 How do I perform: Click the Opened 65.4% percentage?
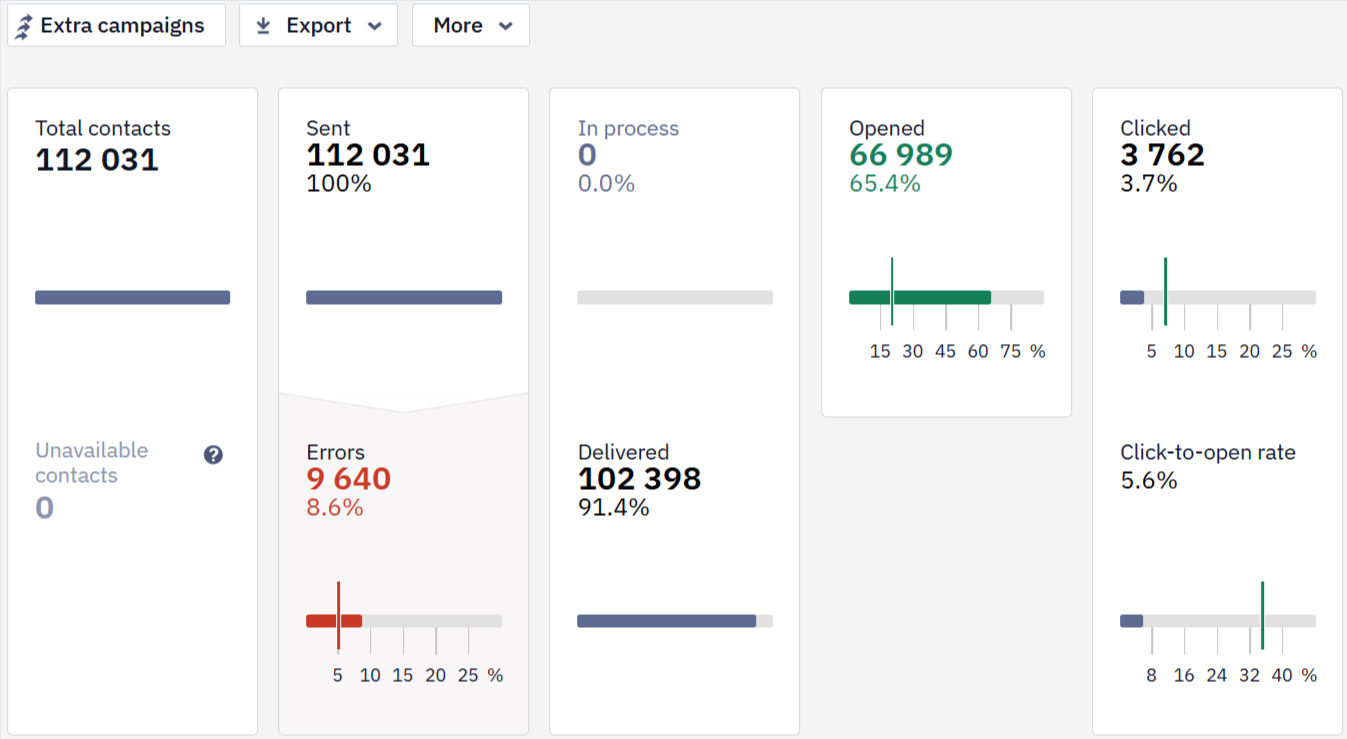(x=885, y=183)
